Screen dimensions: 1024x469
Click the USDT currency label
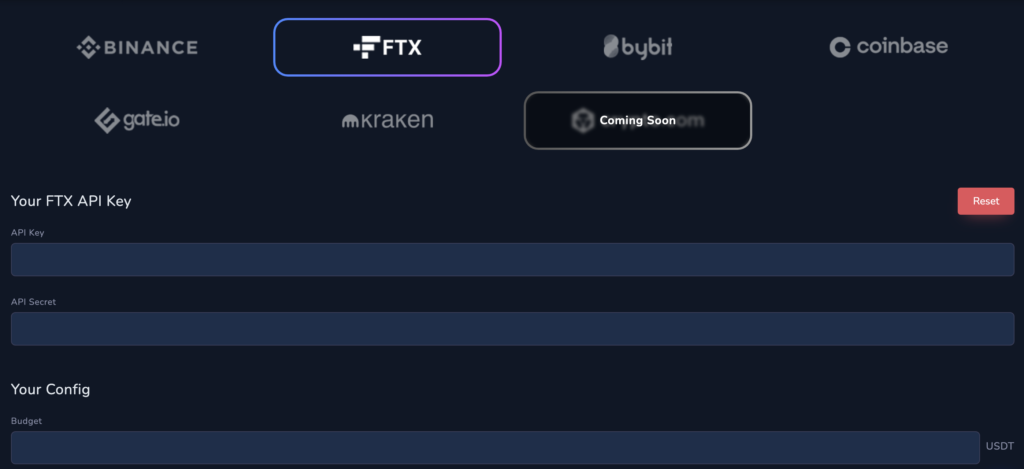(x=999, y=447)
